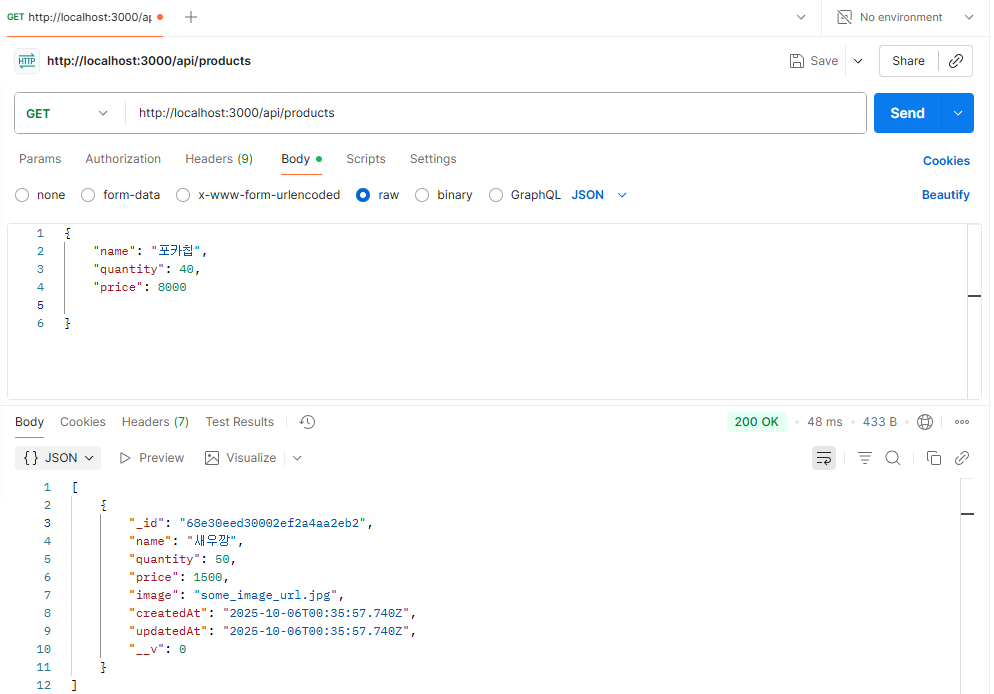Open response more options ellipsis
The width and height of the screenshot is (994, 694).
[962, 422]
